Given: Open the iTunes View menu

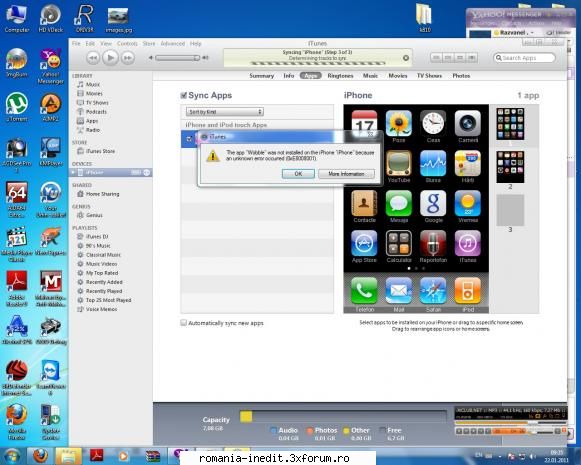Looking at the screenshot, I should (106, 44).
